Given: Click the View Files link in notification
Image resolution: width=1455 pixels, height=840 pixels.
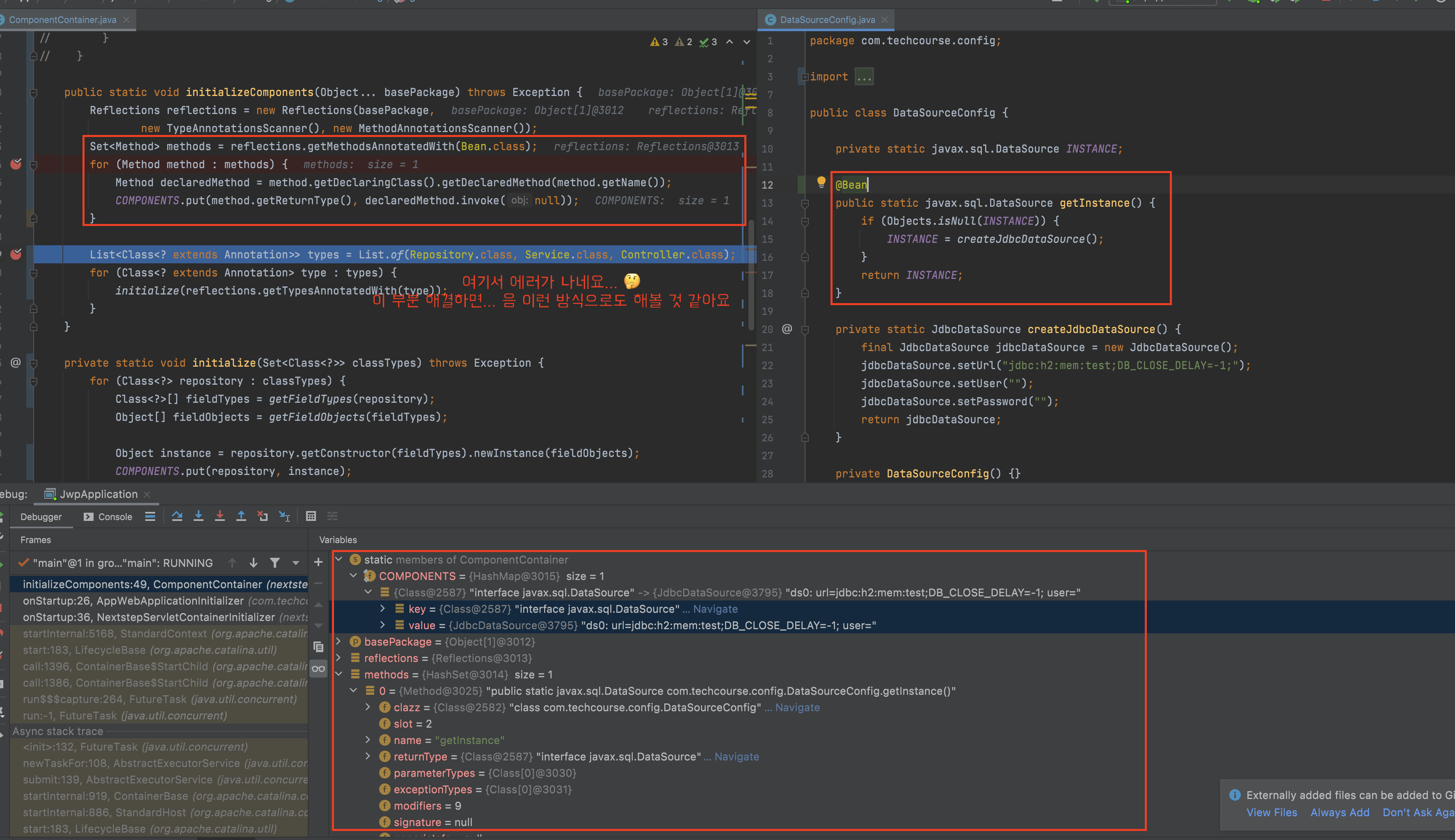Looking at the screenshot, I should 1272,812.
